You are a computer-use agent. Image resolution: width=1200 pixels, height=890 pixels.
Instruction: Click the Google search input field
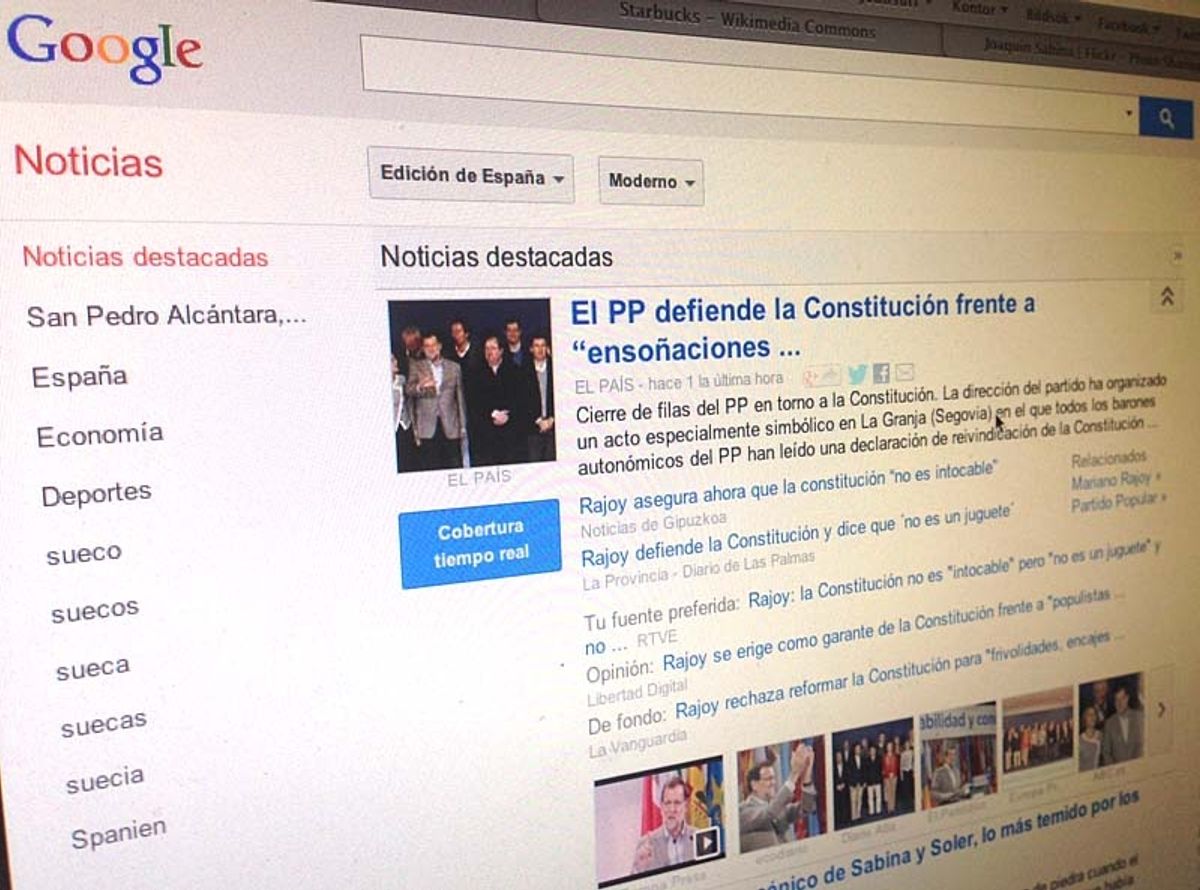750,82
